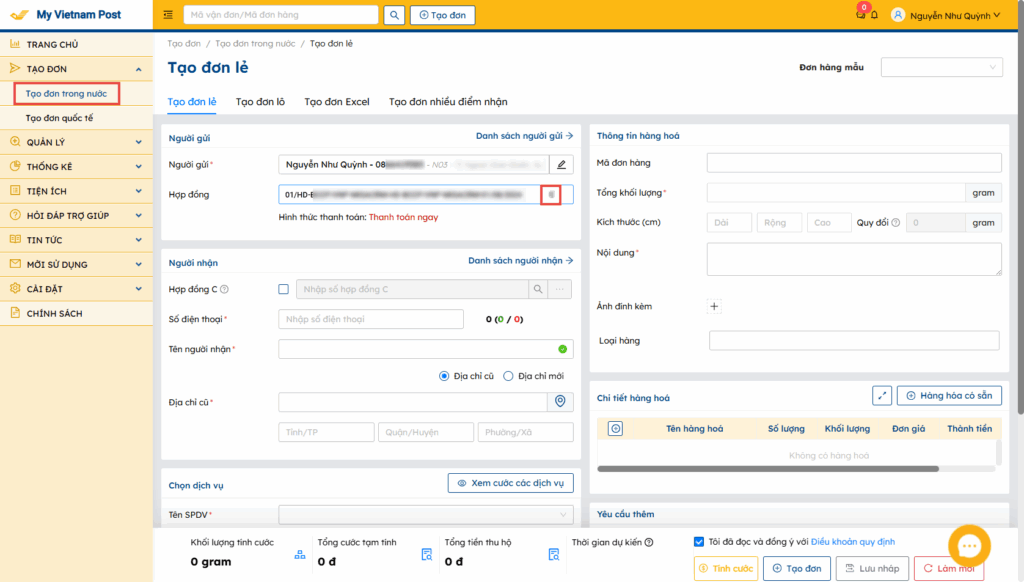Click the search magnifier icon in top bar
1024x582 pixels.
pyautogui.click(x=394, y=15)
